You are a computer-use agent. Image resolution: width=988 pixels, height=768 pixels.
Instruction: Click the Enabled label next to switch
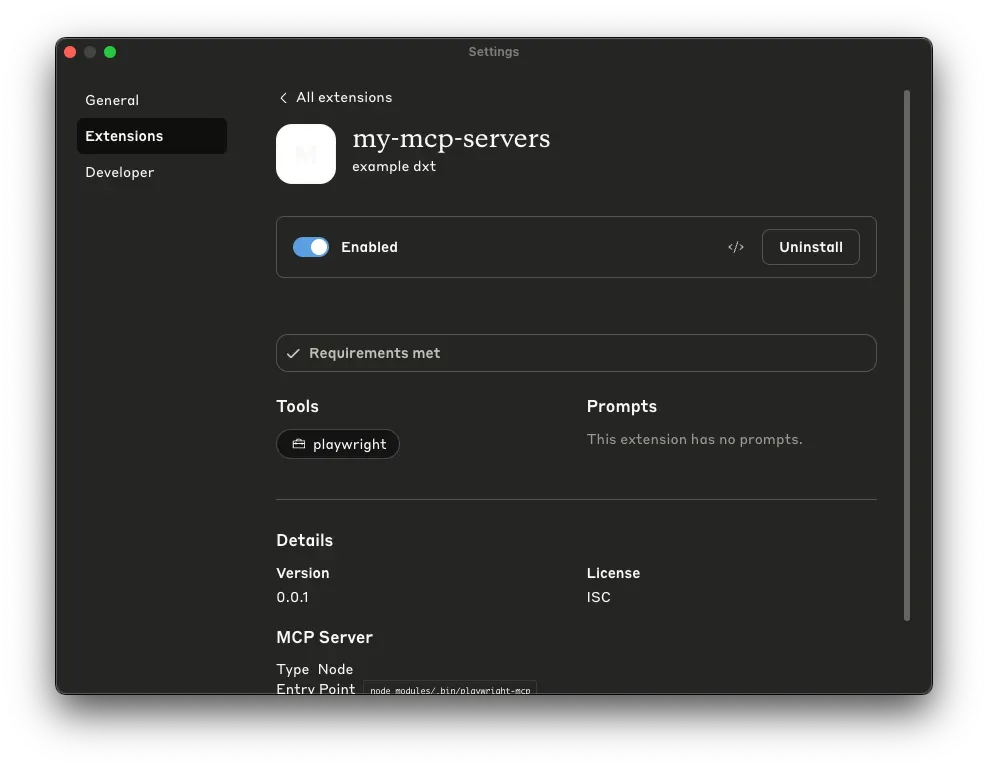[369, 247]
